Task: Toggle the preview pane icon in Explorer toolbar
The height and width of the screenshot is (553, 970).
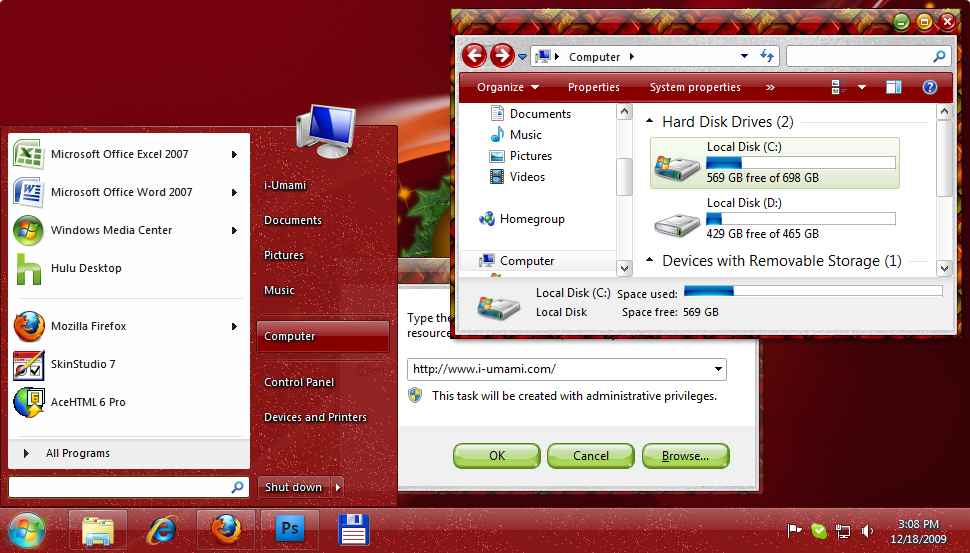Action: coord(893,87)
